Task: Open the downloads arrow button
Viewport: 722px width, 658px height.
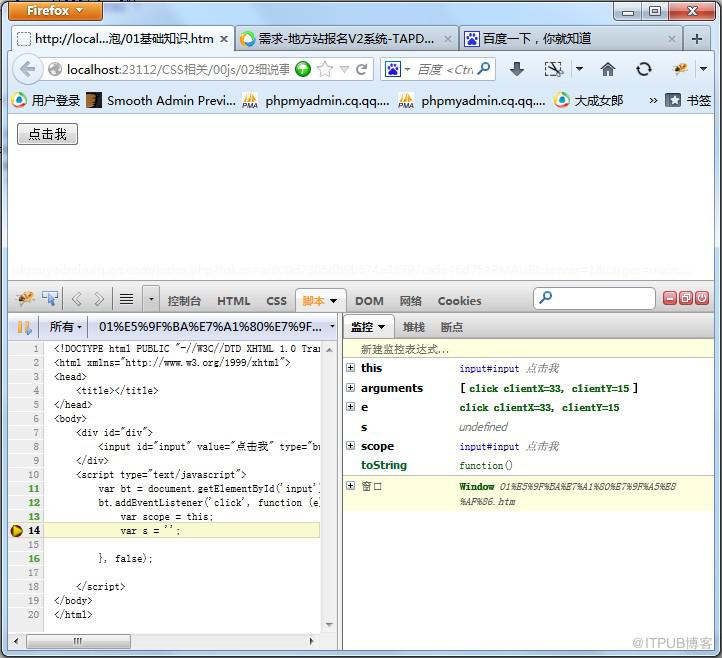Action: click(x=517, y=70)
